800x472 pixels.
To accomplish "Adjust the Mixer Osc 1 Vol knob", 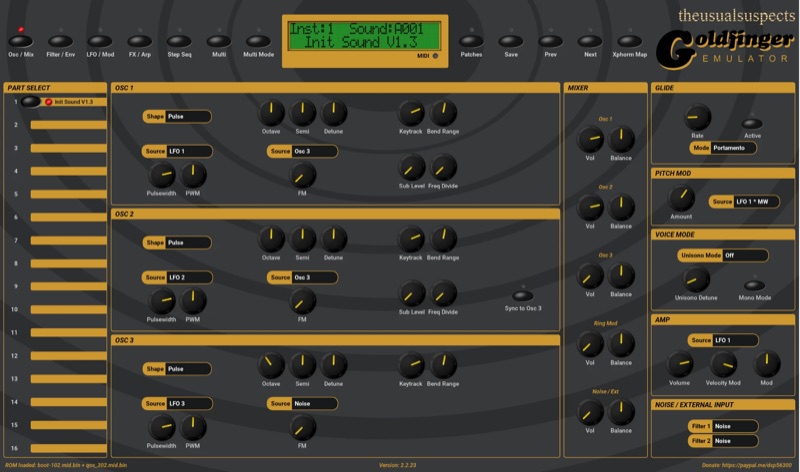I will click(590, 139).
